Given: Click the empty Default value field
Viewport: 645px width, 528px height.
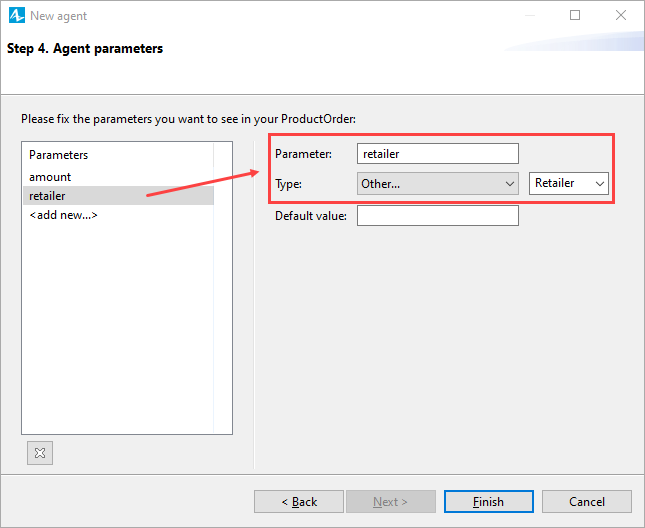Looking at the screenshot, I should coord(438,215).
